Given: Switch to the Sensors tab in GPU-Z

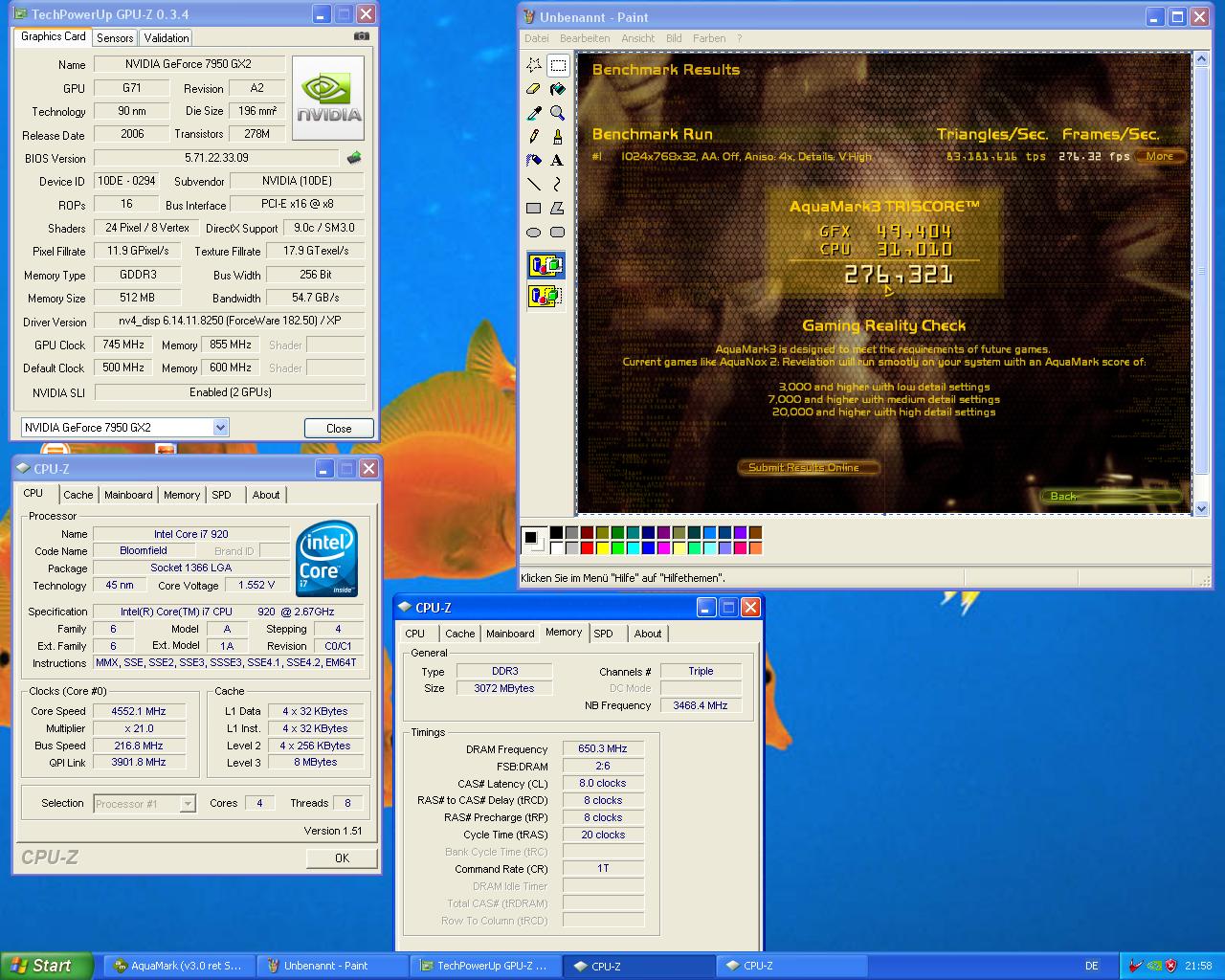Looking at the screenshot, I should 115,37.
